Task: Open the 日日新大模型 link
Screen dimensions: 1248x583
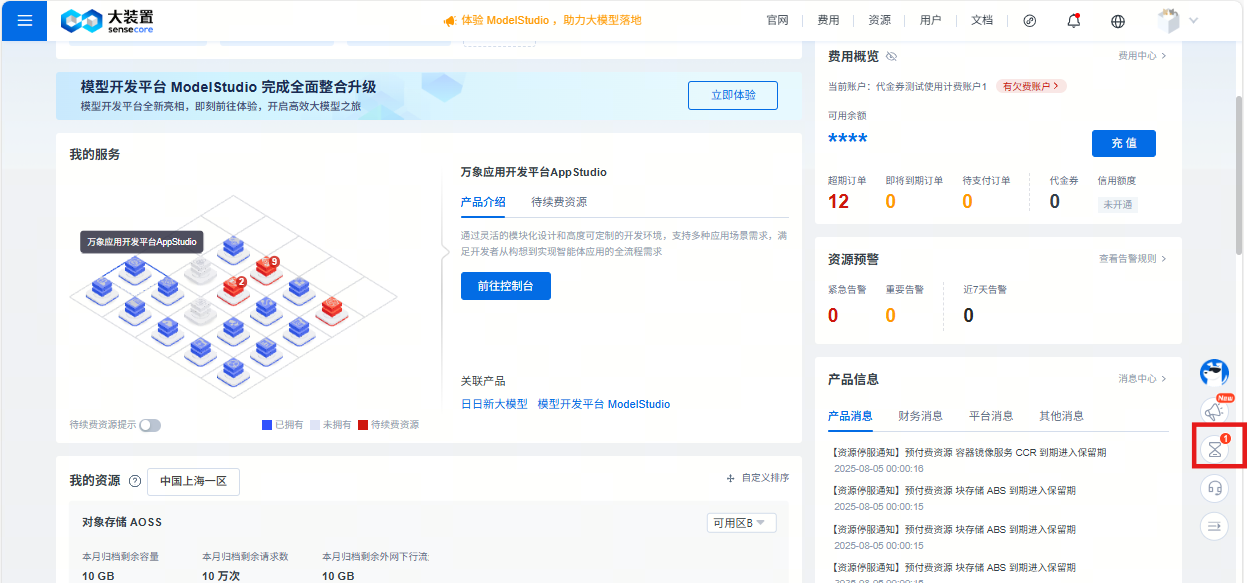Action: point(494,404)
